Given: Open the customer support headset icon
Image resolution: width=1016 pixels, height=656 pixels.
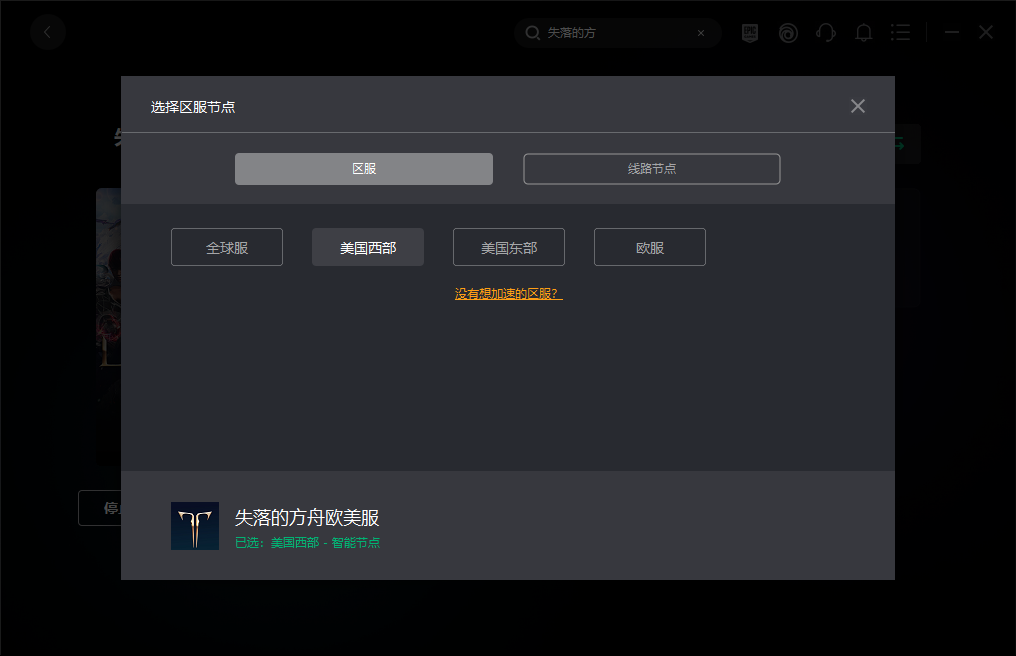Looking at the screenshot, I should point(826,32).
